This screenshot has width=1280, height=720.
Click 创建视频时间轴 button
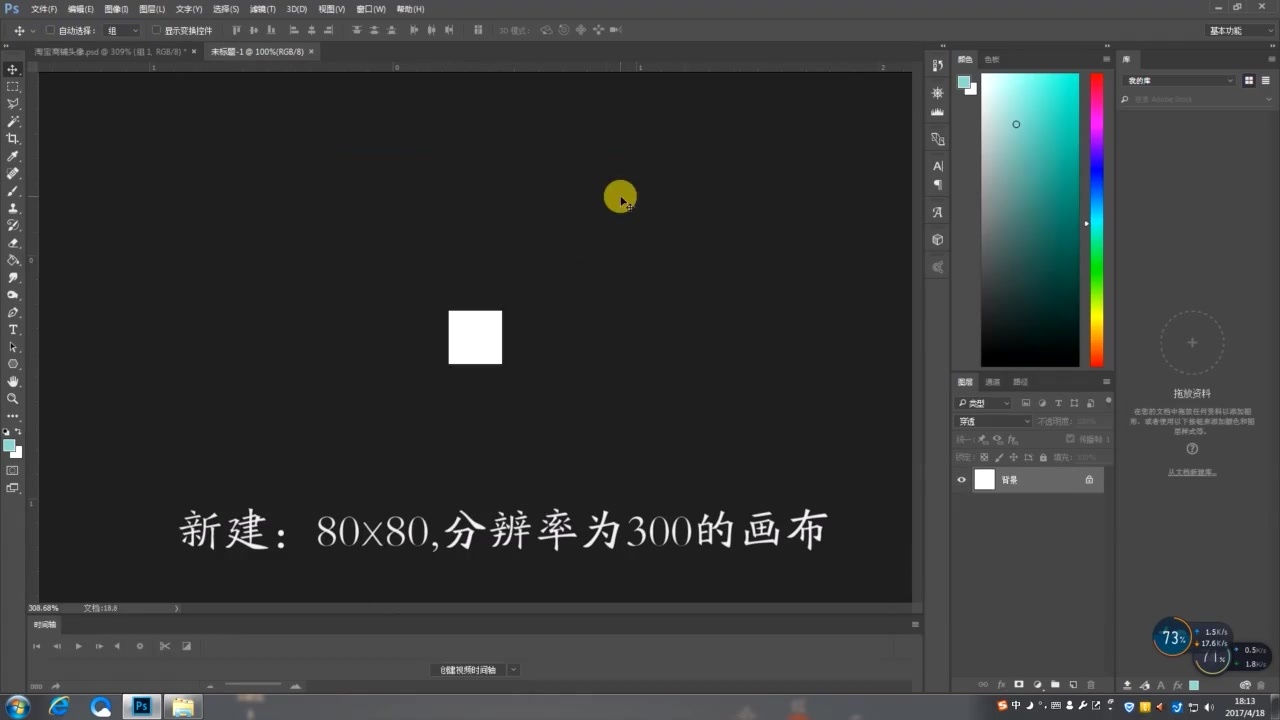click(468, 670)
